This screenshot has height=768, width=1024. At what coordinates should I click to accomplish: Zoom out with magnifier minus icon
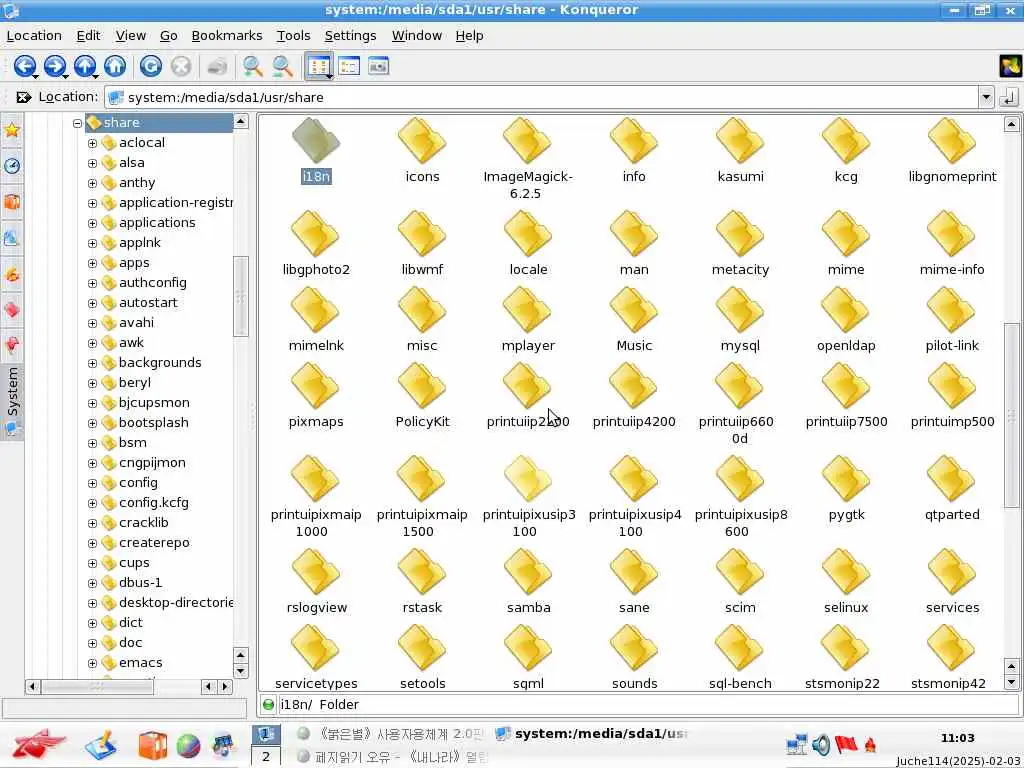[x=282, y=66]
